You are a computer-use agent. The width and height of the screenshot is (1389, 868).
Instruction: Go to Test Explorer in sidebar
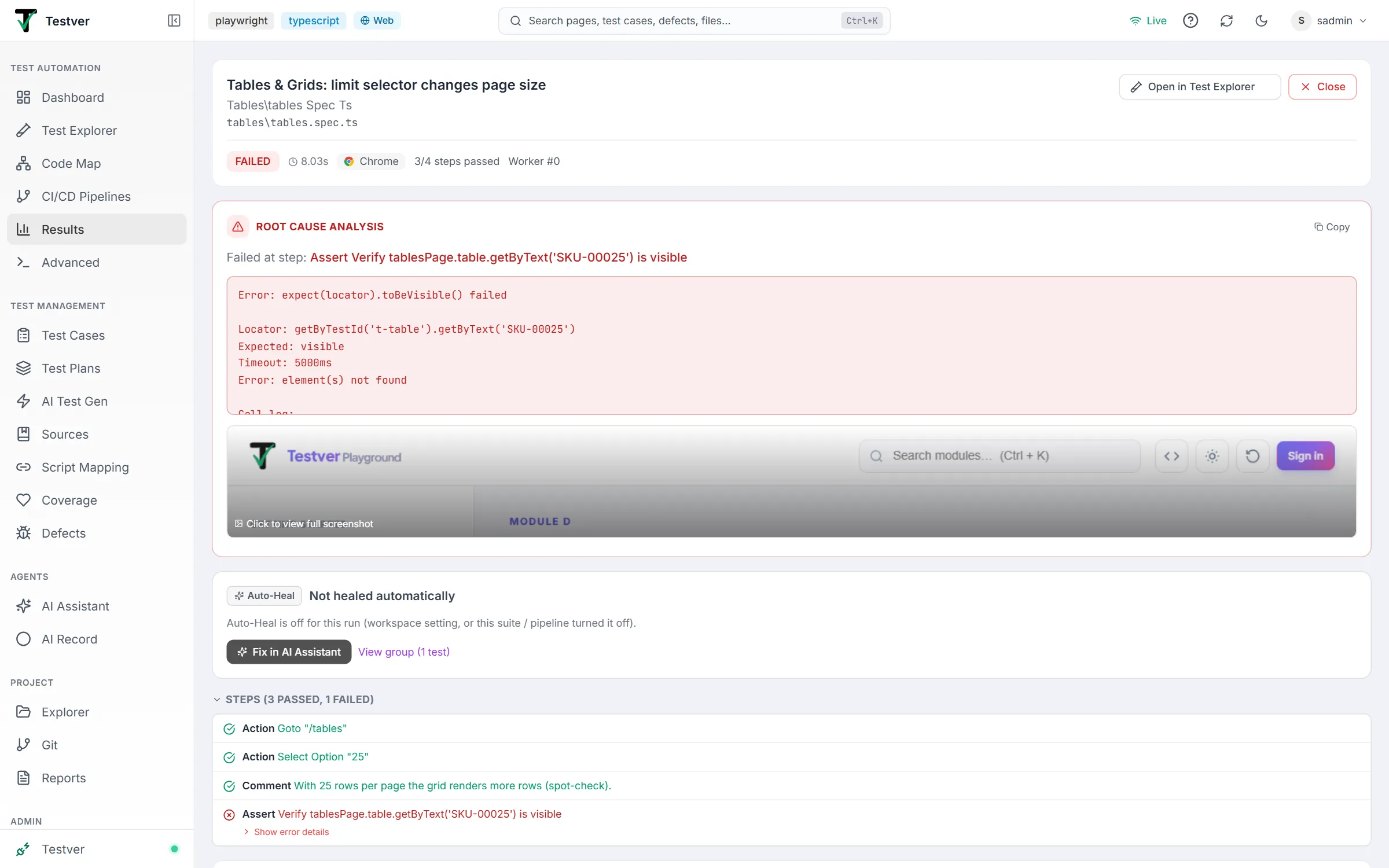click(x=97, y=130)
